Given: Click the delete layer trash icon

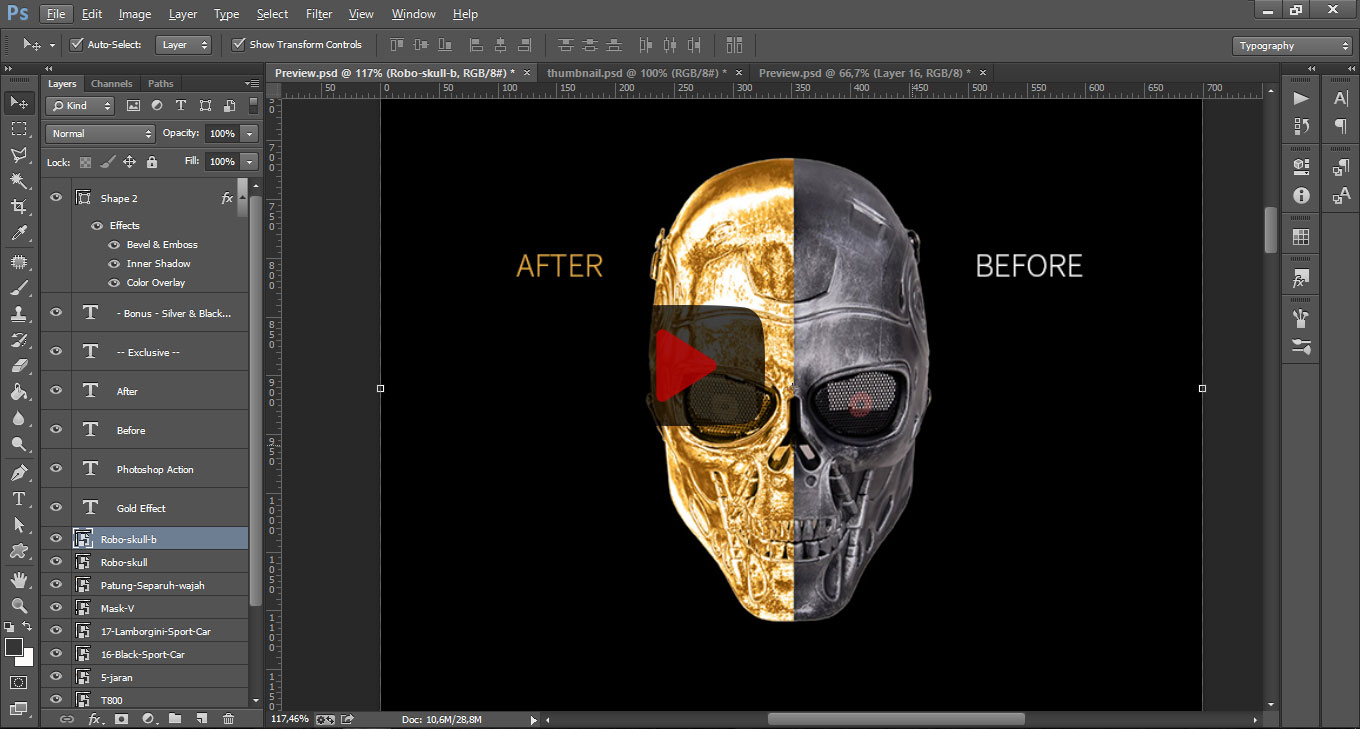Looking at the screenshot, I should click(228, 718).
